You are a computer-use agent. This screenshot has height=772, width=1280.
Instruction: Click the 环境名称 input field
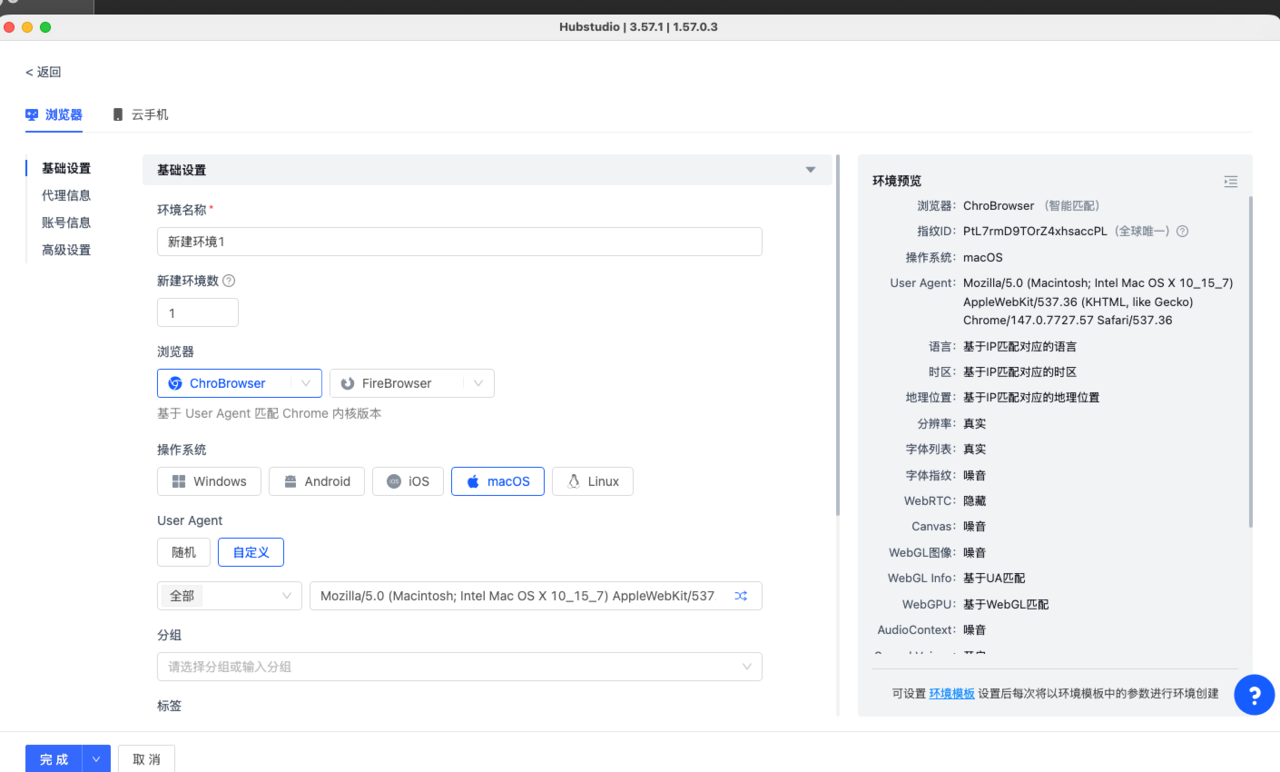460,242
